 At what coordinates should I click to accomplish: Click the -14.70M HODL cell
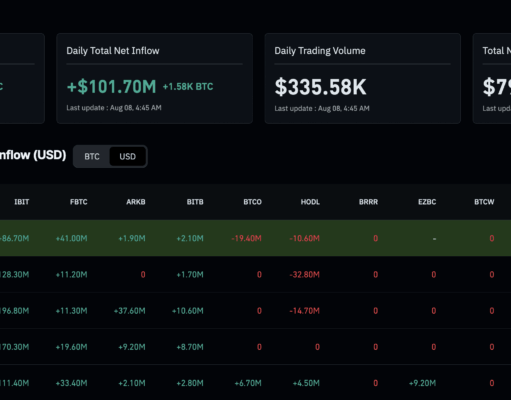(304, 311)
